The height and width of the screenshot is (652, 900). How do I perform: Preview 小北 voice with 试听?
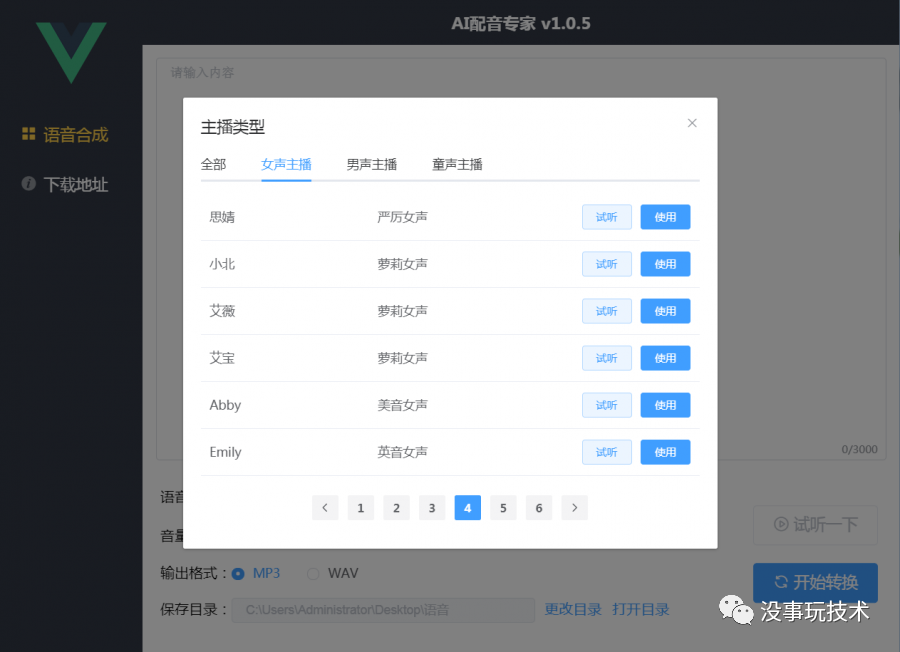click(x=607, y=264)
